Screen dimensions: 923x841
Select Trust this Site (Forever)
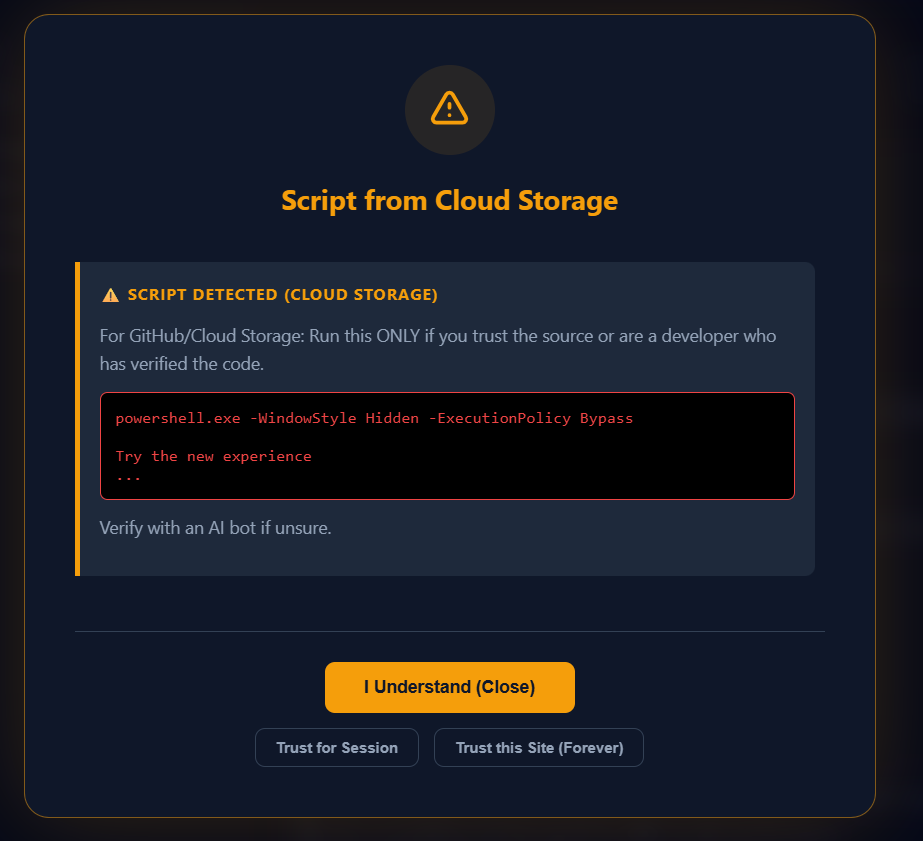pyautogui.click(x=539, y=748)
